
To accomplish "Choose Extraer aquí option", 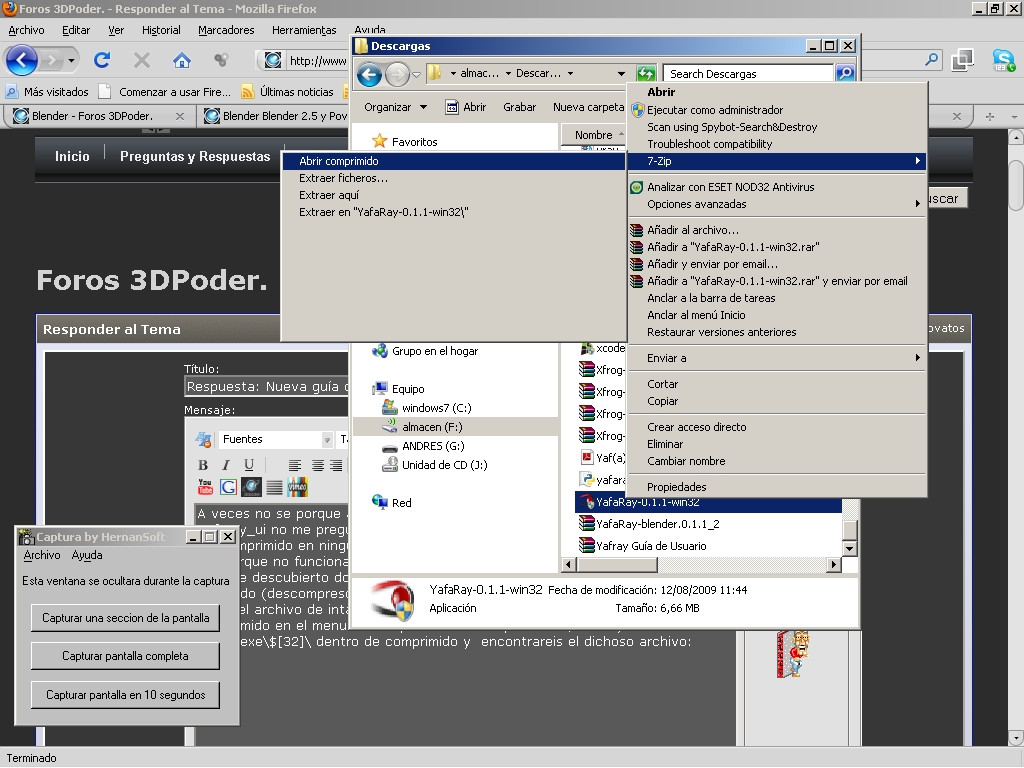I will [x=453, y=195].
